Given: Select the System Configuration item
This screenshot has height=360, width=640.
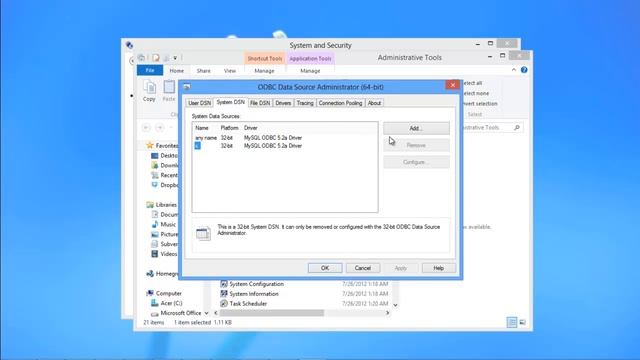Looking at the screenshot, I should (x=252, y=284).
